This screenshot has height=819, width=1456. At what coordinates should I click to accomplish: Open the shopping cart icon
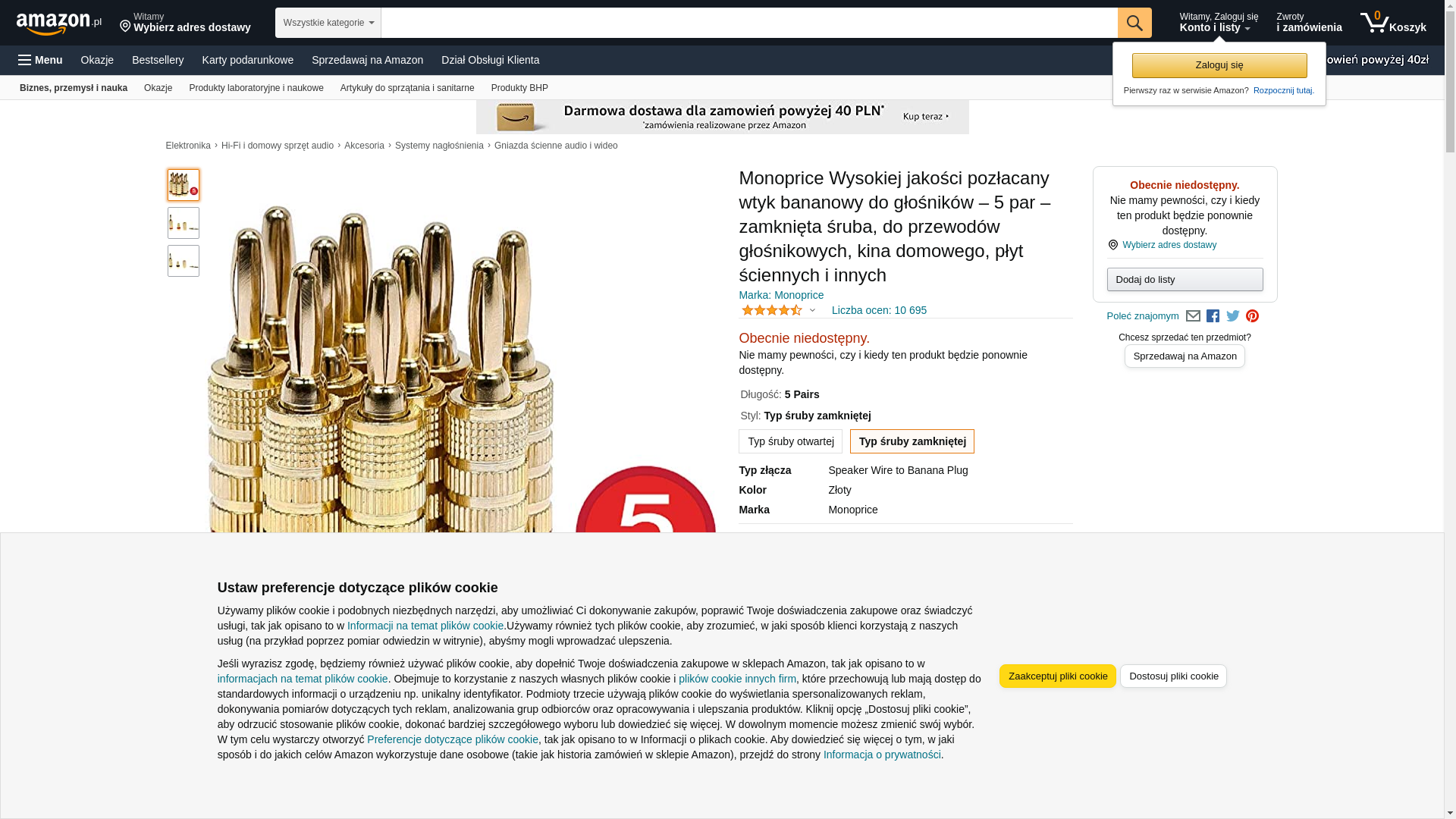coord(1393,23)
